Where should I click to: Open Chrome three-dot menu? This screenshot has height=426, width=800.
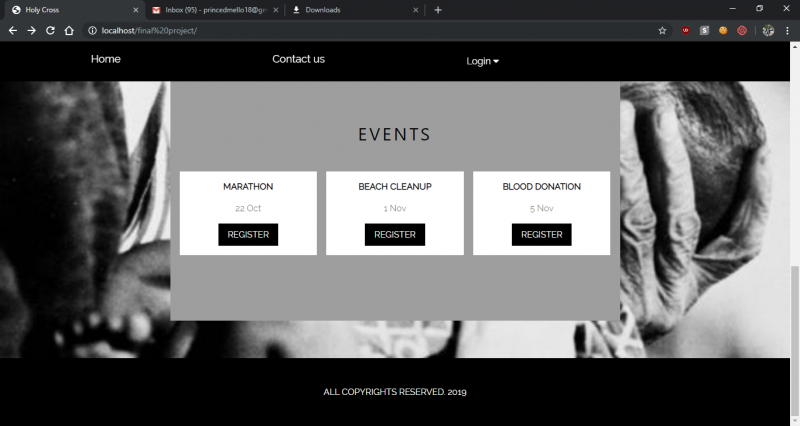787,31
